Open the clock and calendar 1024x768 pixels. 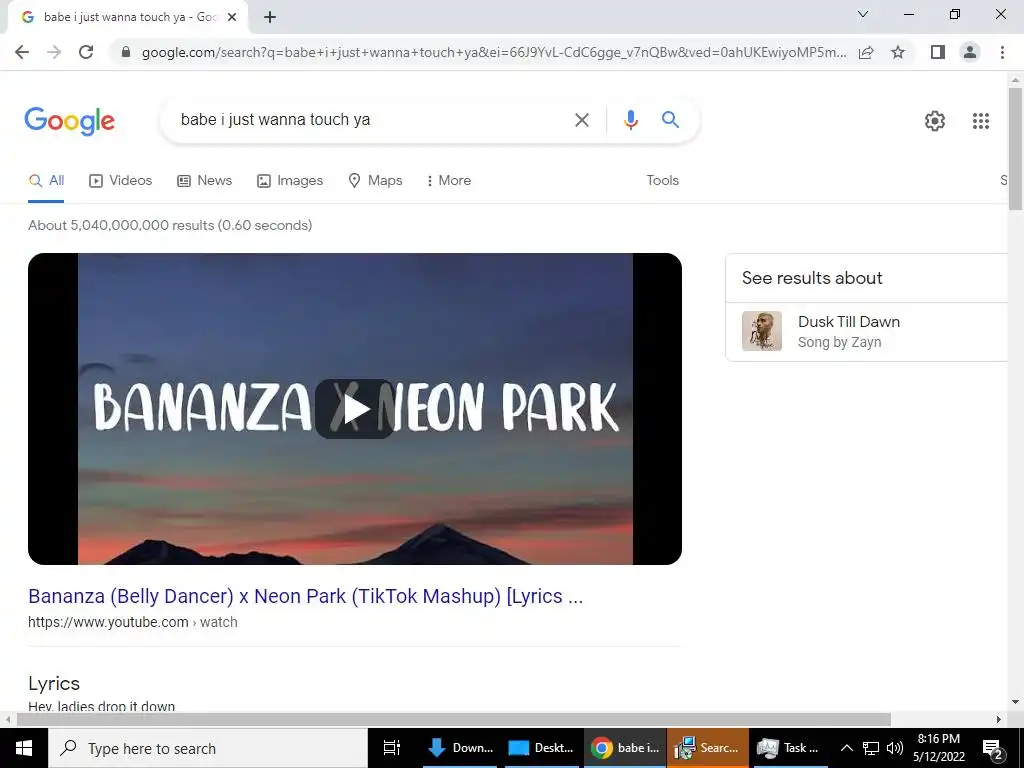click(x=939, y=748)
